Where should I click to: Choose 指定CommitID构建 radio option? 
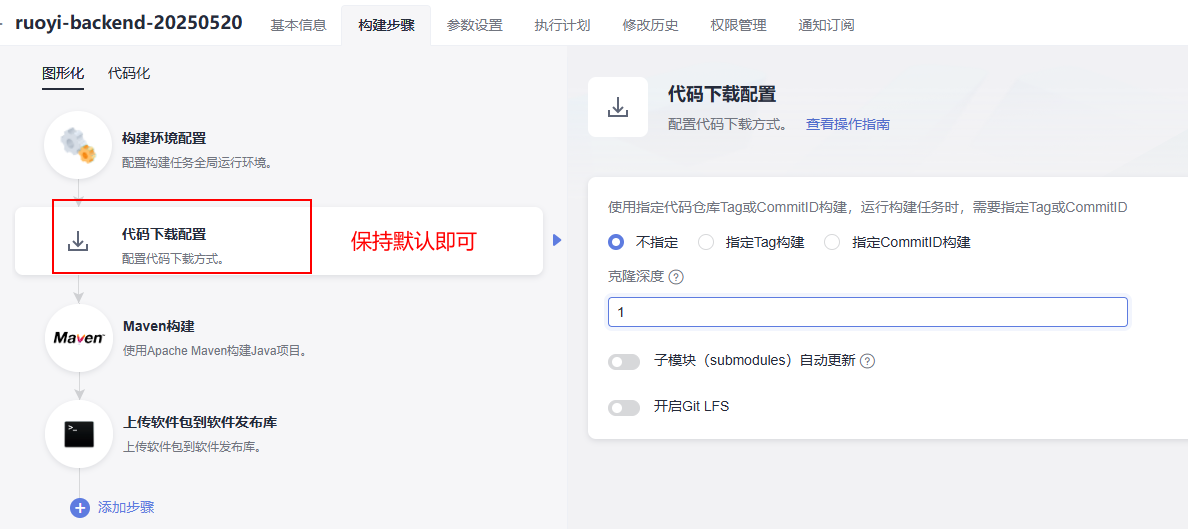pyautogui.click(x=833, y=243)
